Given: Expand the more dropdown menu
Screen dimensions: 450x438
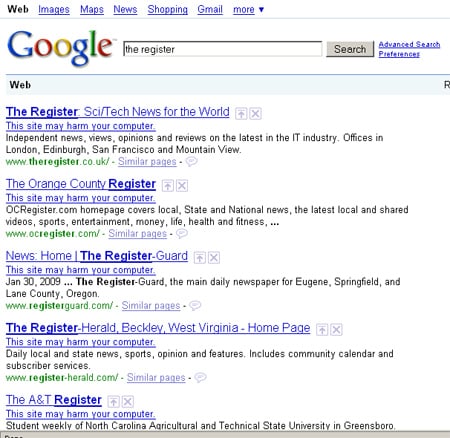Looking at the screenshot, I should (248, 9).
